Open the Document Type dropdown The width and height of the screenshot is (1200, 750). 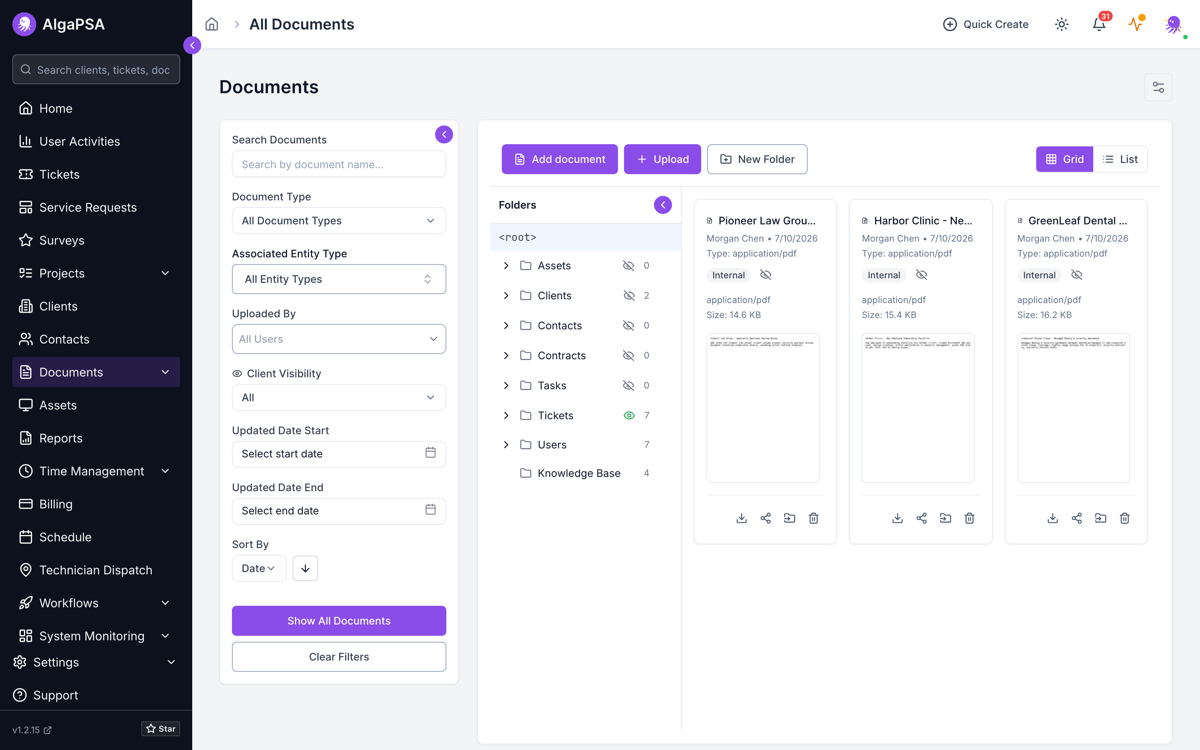339,221
